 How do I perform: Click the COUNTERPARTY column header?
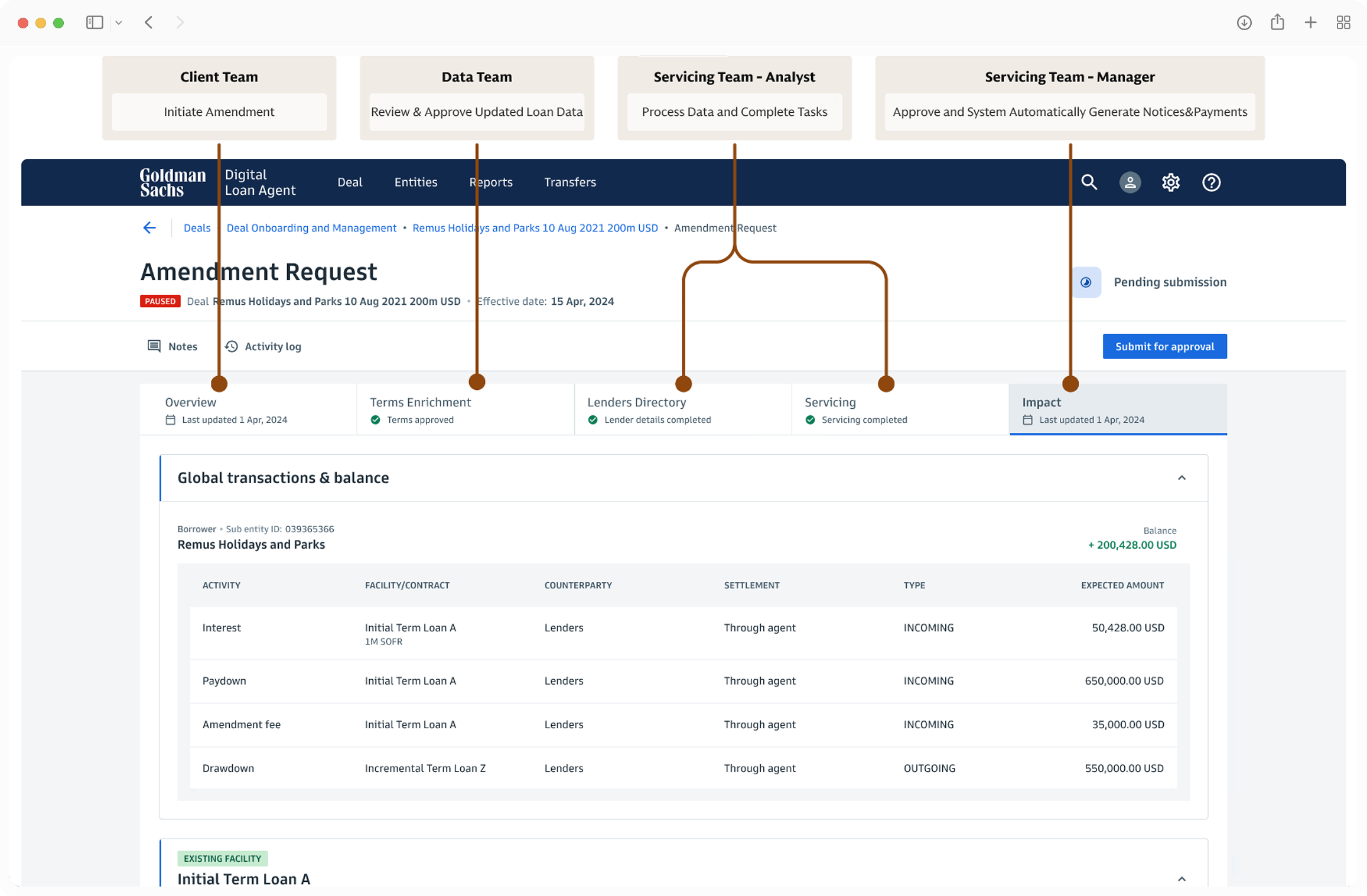(x=578, y=585)
